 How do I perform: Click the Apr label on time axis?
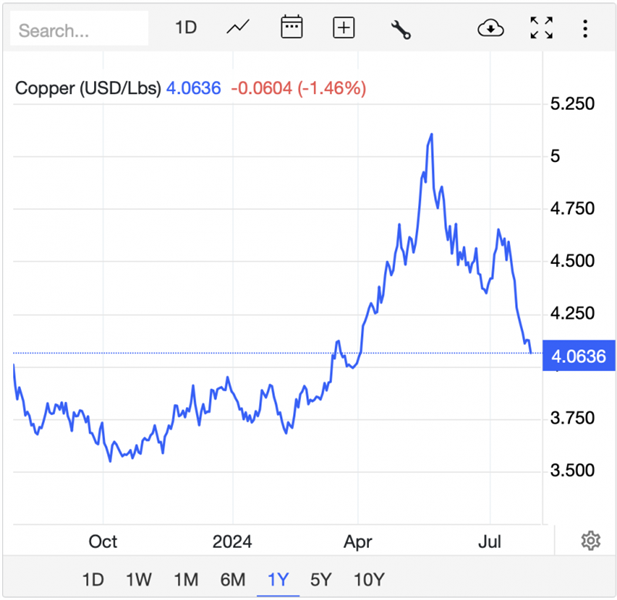tap(358, 543)
